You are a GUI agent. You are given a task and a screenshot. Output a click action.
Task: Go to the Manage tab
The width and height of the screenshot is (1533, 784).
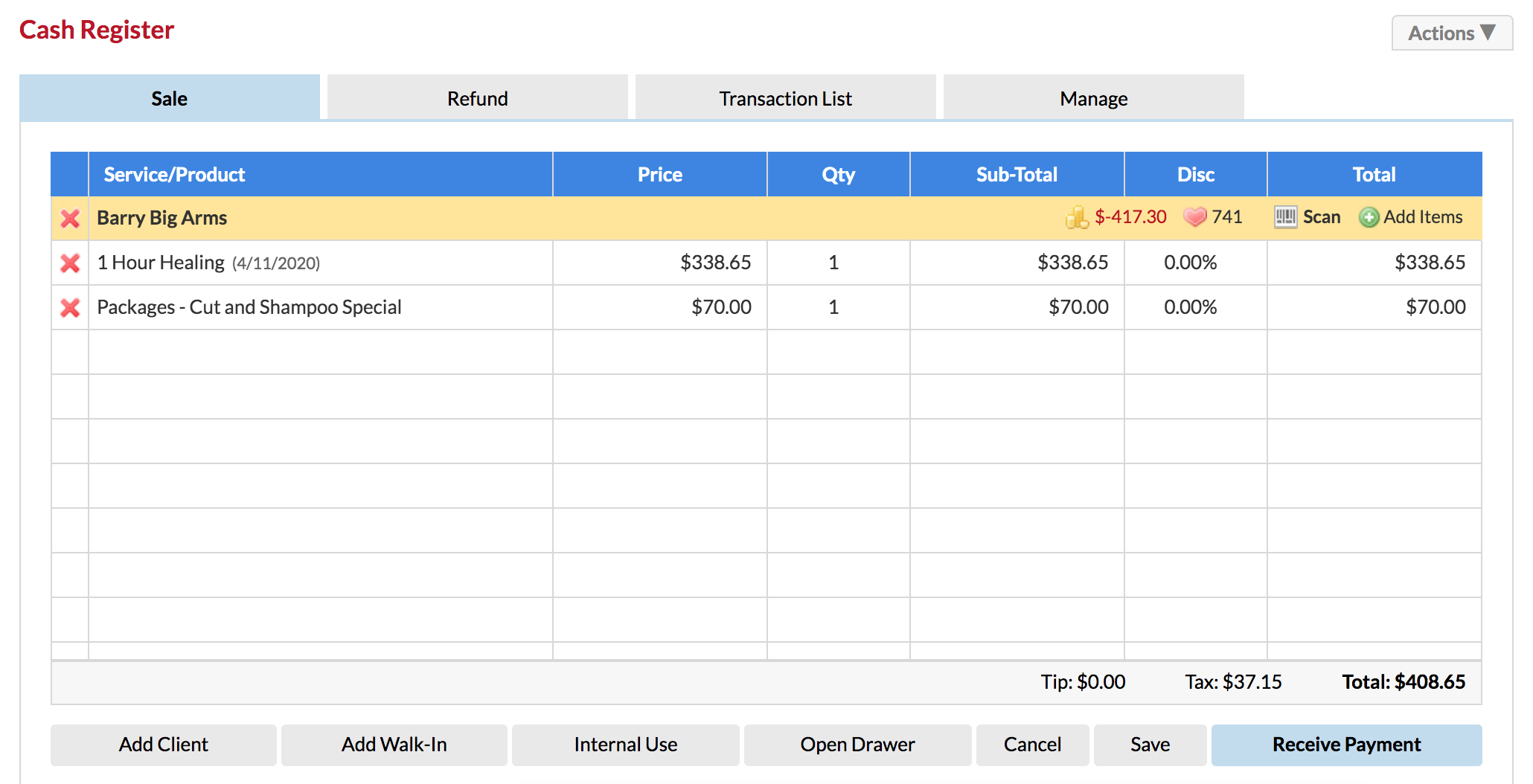point(1093,98)
